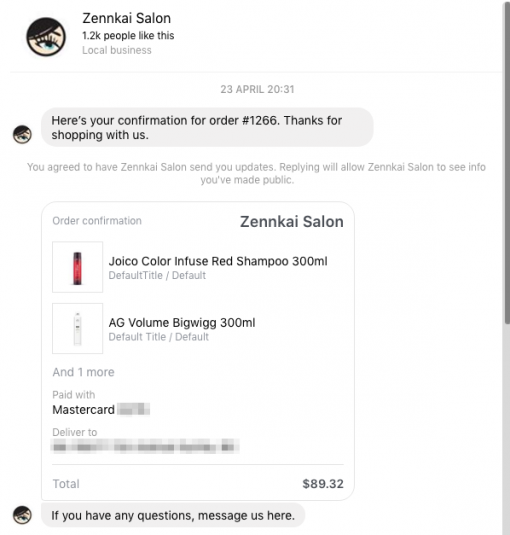The image size is (510, 535).
Task: Click the Local business category label
Action: pos(117,50)
